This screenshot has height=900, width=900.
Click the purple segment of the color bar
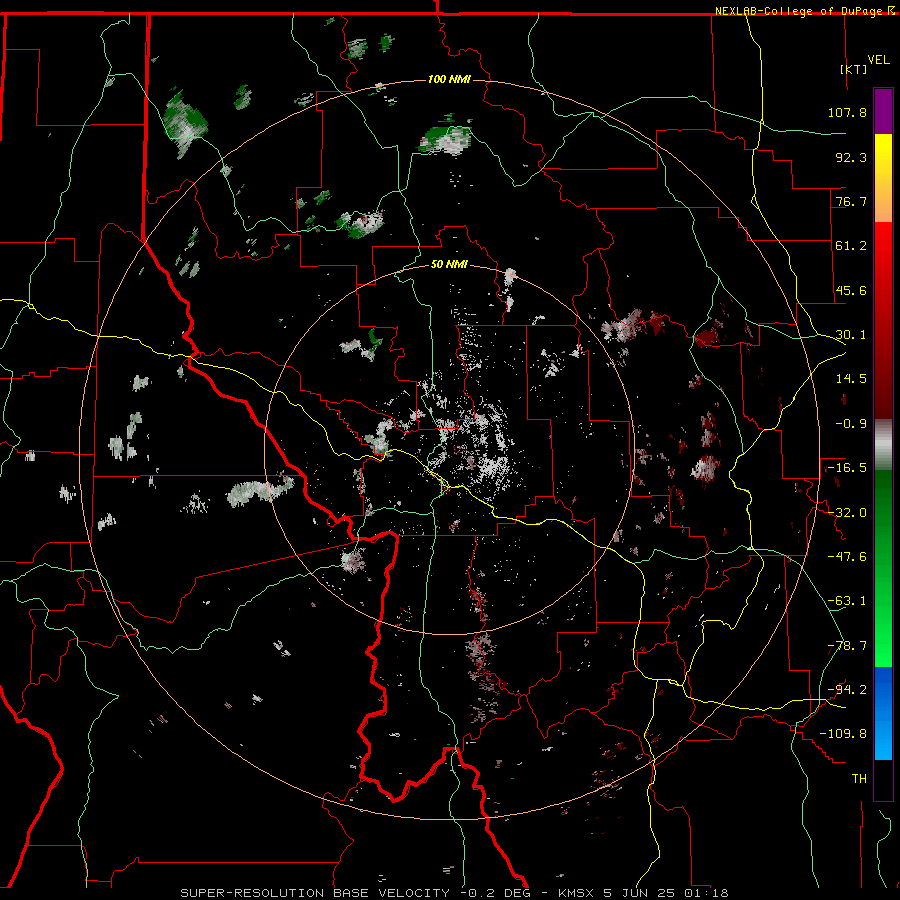click(883, 111)
